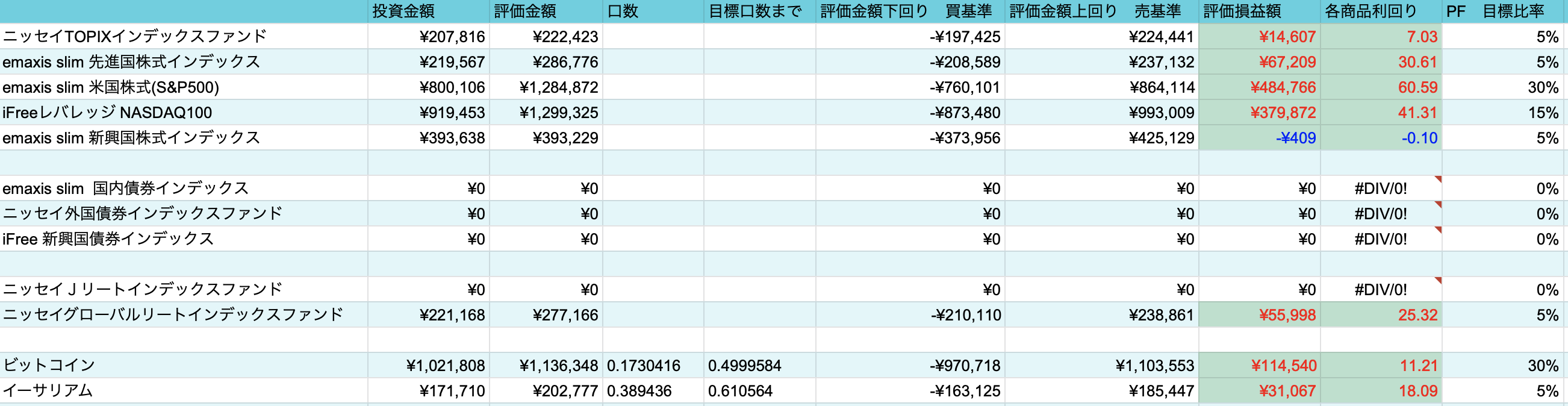Select the ニッセイ外国債券インデックスファンド cell
This screenshot has width=1568, height=406.
click(x=184, y=214)
